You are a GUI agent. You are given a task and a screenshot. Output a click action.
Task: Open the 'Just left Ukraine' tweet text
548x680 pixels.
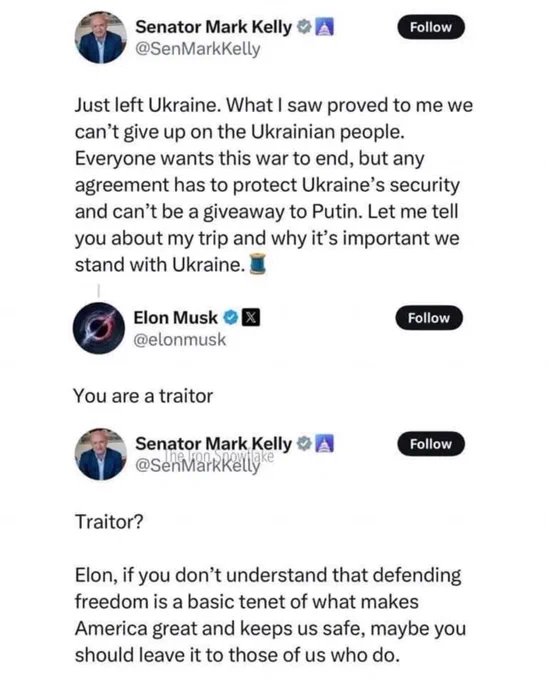click(274, 185)
